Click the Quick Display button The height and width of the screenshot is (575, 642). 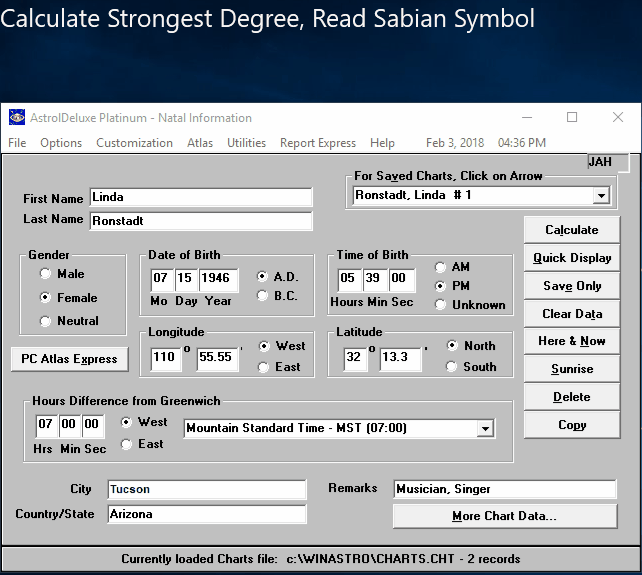(572, 258)
